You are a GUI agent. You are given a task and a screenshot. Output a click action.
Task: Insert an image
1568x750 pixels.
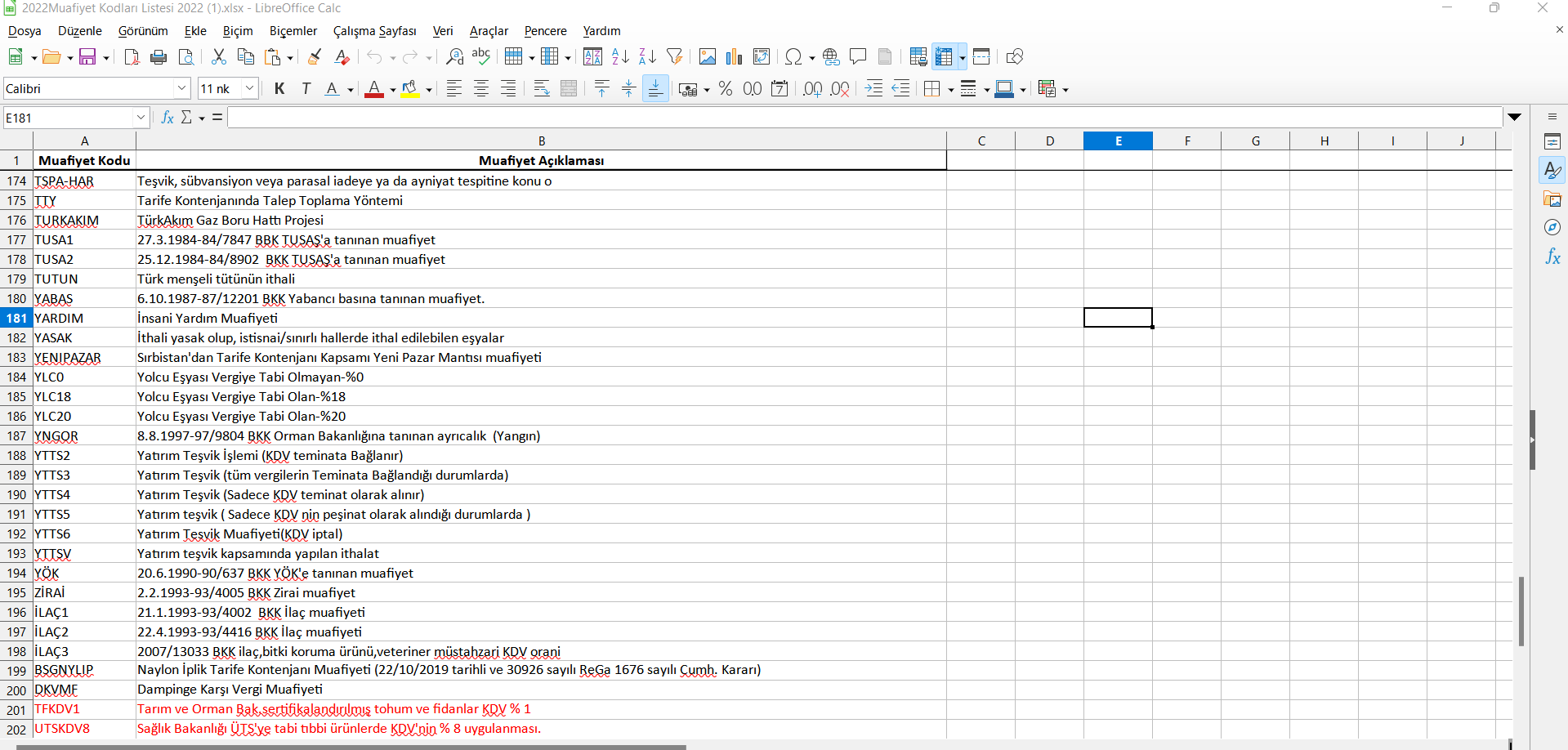coord(708,56)
